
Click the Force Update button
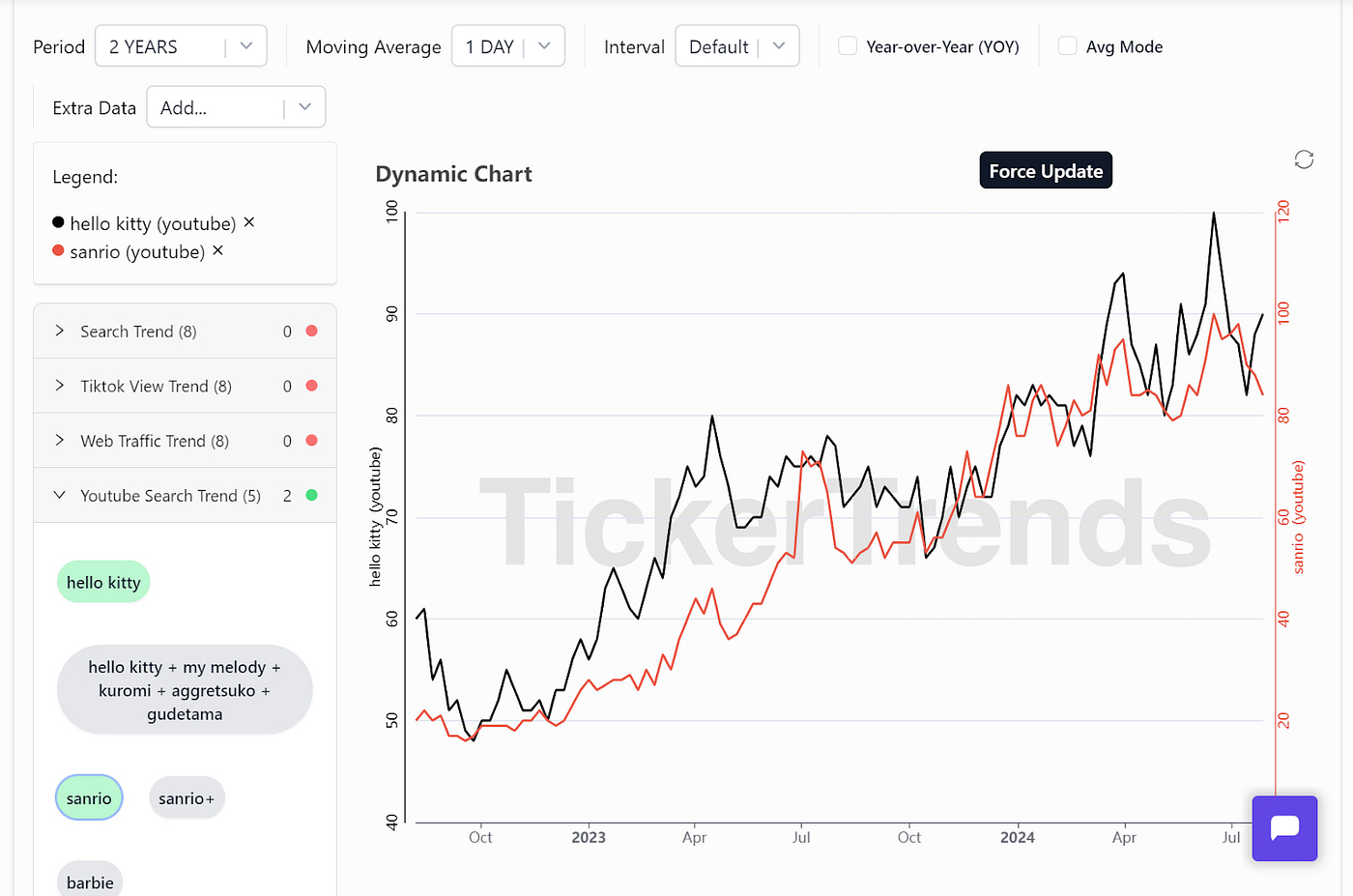1046,170
